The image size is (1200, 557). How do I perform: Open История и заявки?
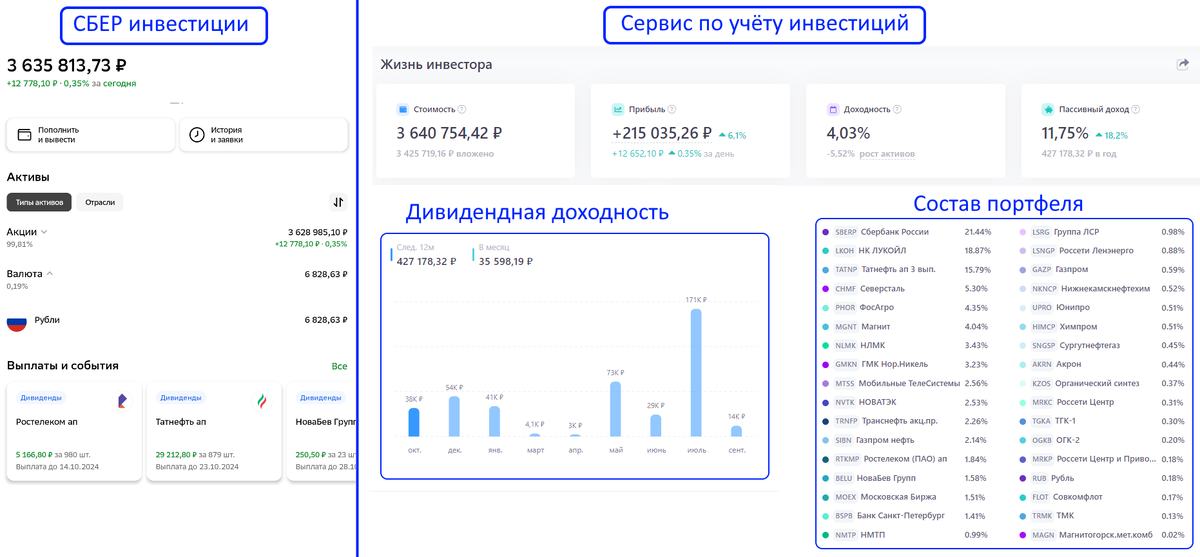coord(264,135)
